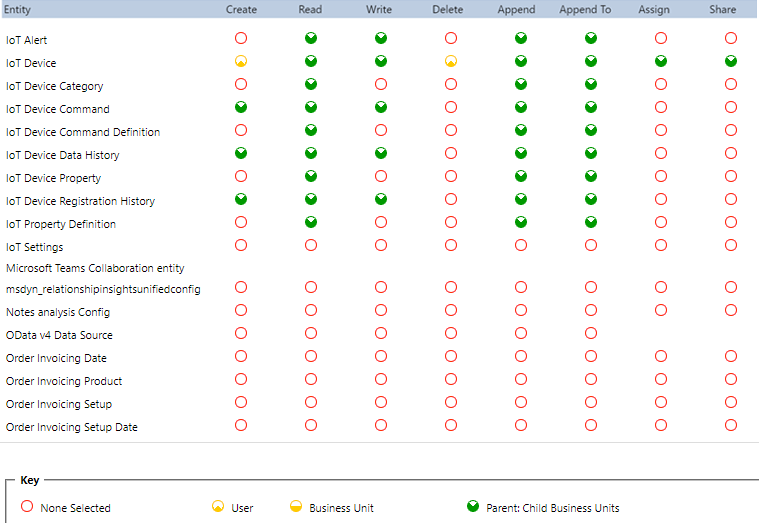Toggle Delete privilege for IoT Alert
Image resolution: width=759 pixels, height=523 pixels.
coord(451,38)
